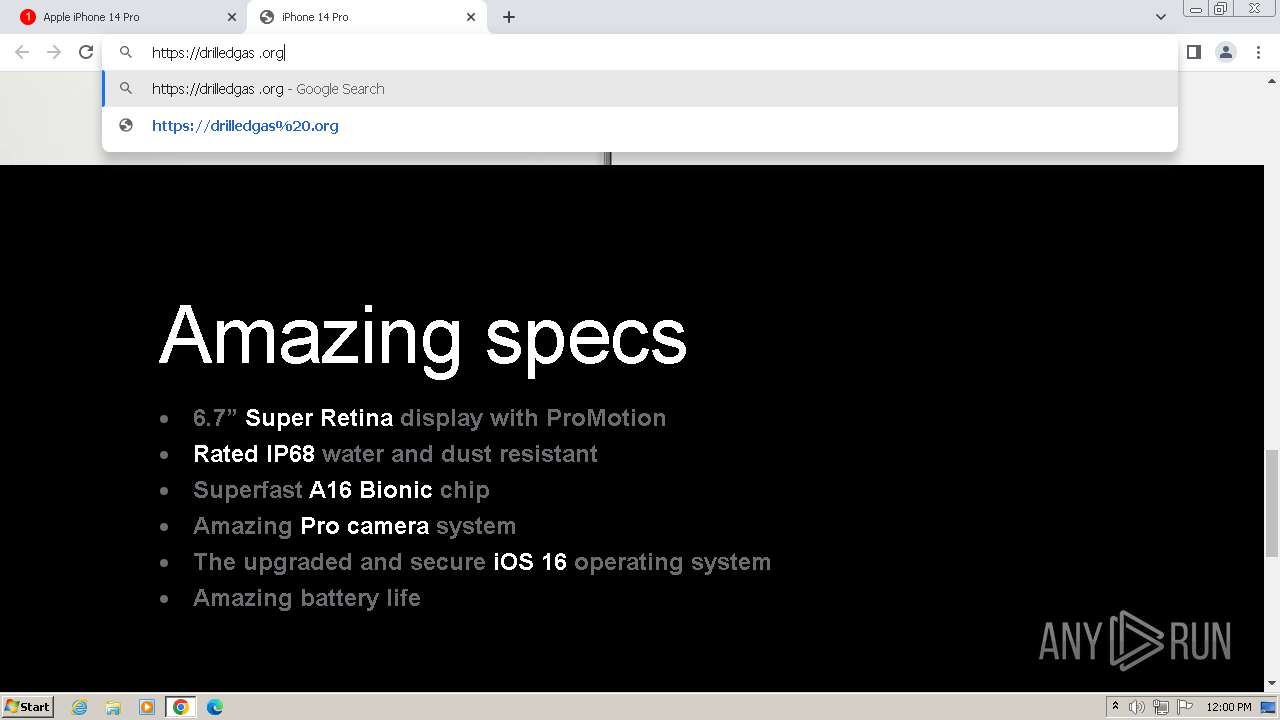Open Chrome's three-dot menu
The width and height of the screenshot is (1280, 720).
point(1257,52)
